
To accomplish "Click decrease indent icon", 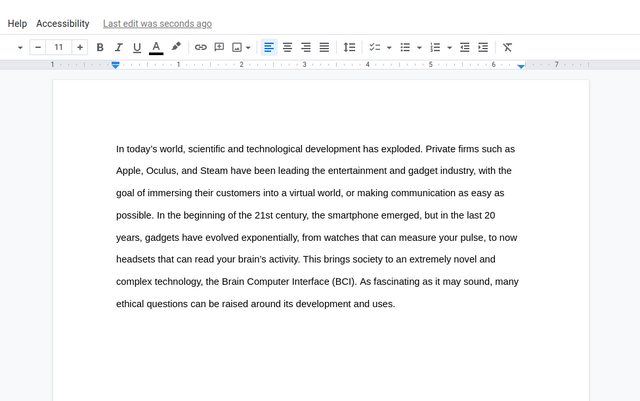I will click(464, 47).
